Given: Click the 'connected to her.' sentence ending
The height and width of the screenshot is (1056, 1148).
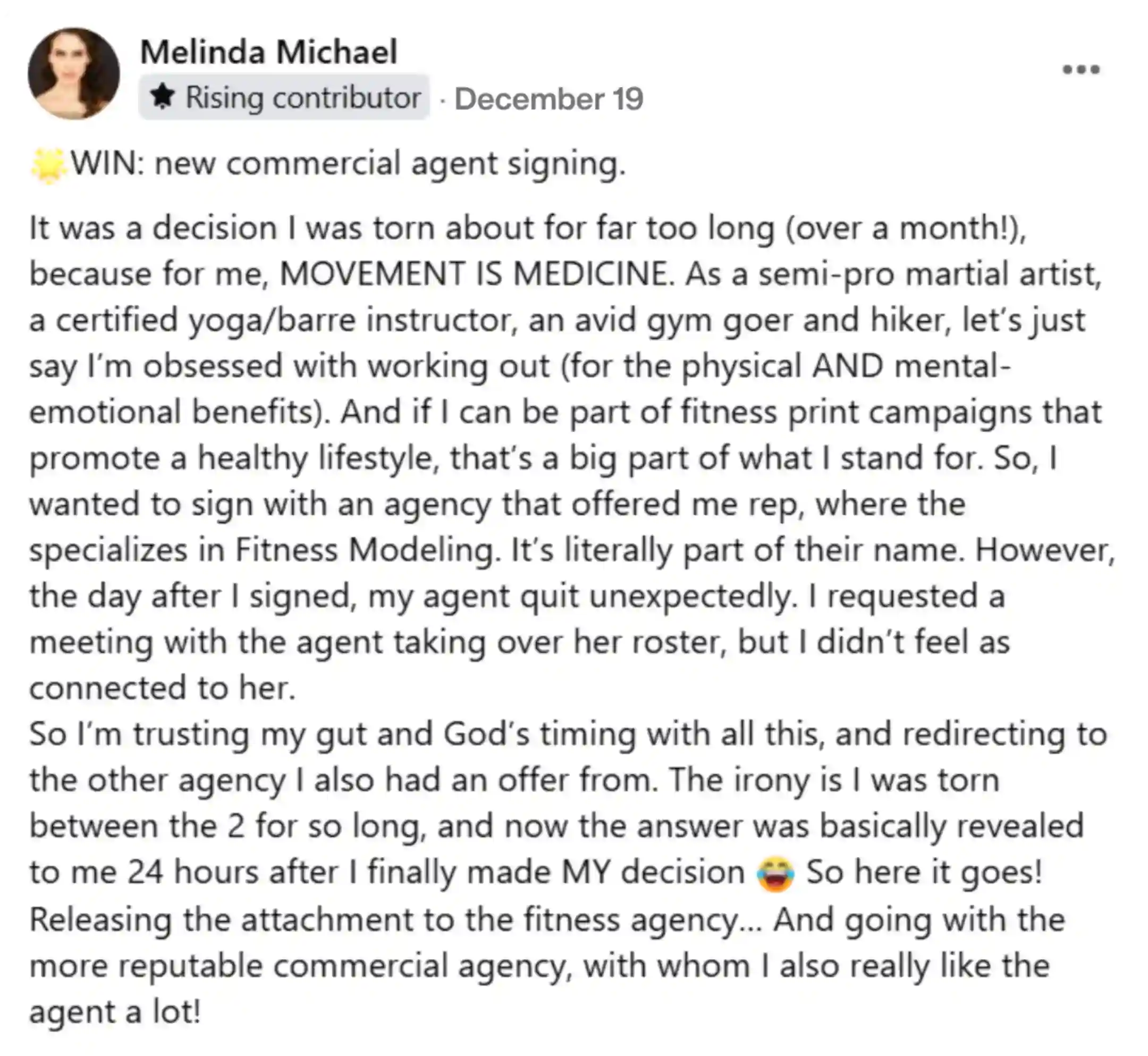Looking at the screenshot, I should (x=163, y=688).
